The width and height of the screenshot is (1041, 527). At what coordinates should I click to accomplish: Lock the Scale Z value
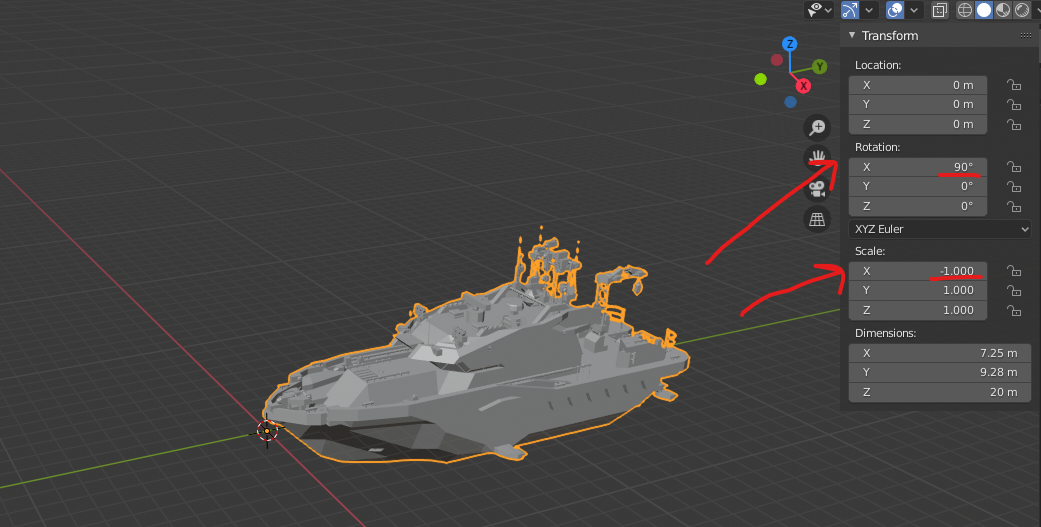[x=1013, y=310]
